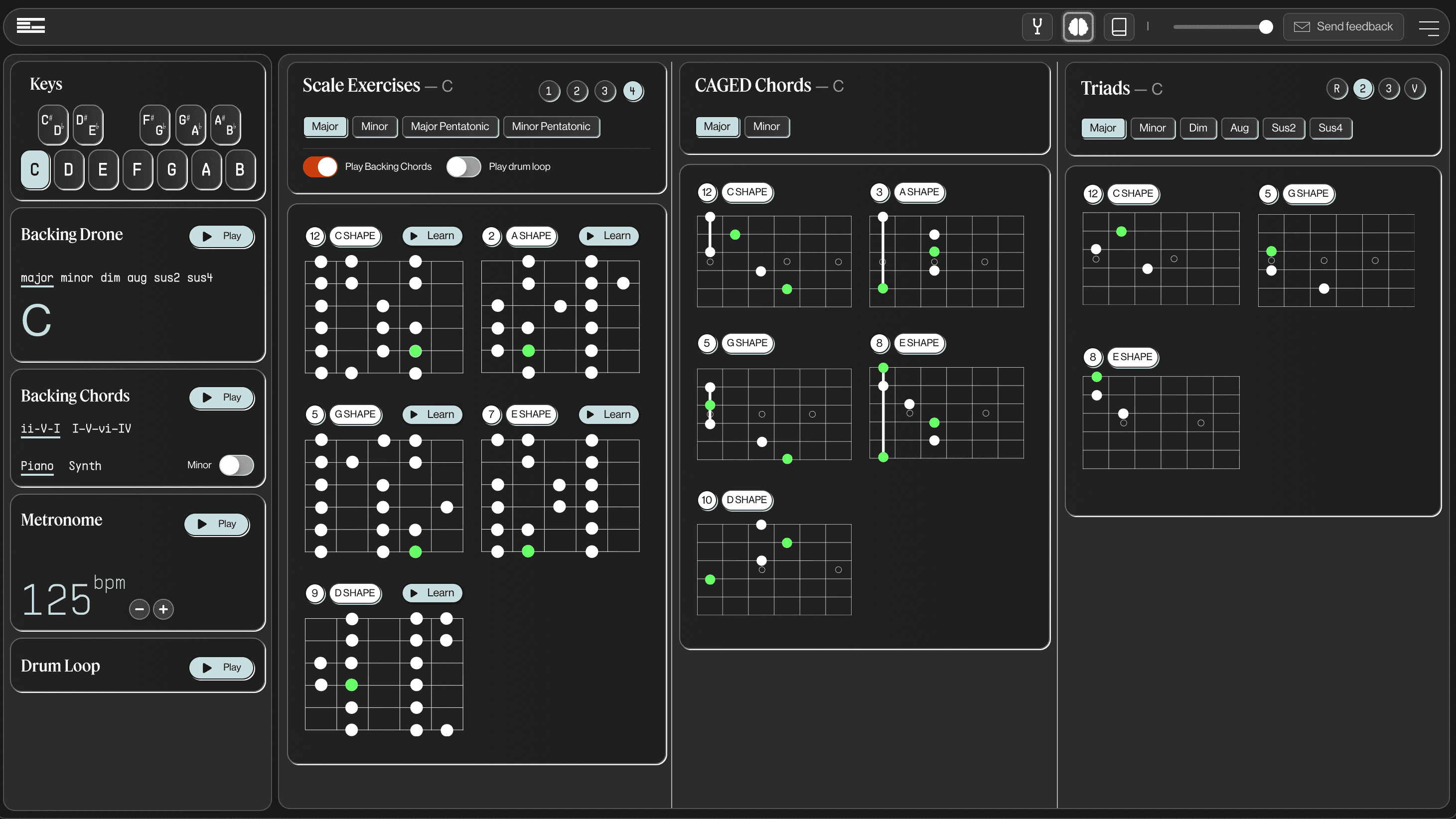Select Dim triads tab

click(1198, 129)
